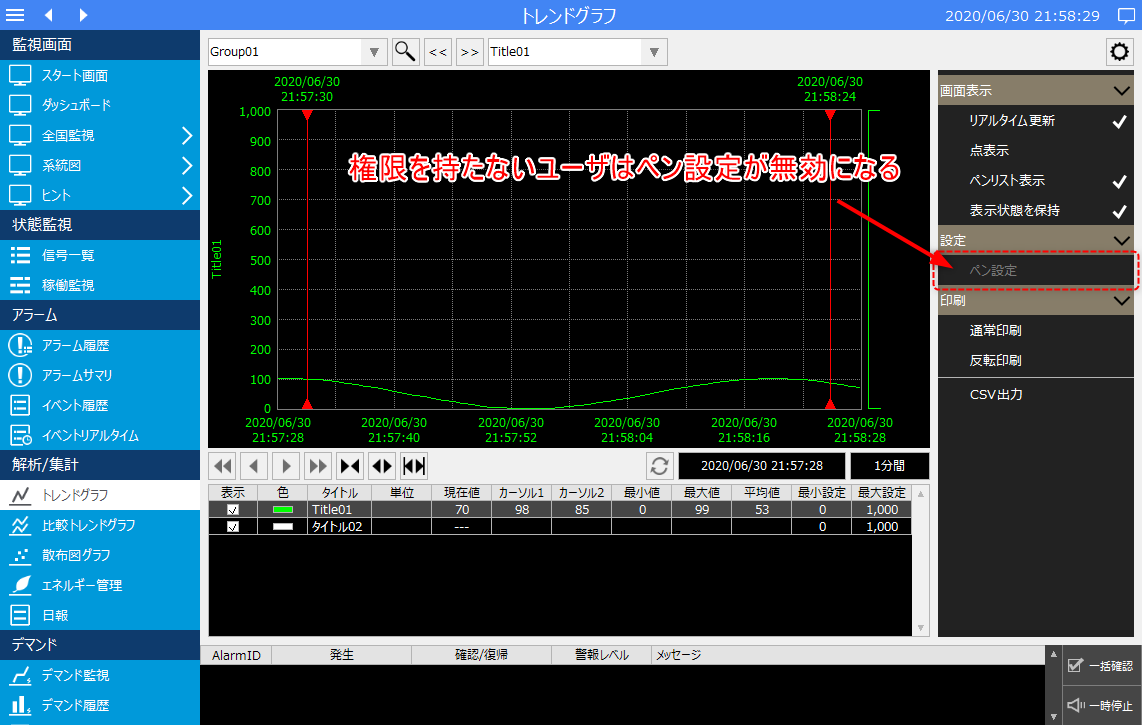The width and height of the screenshot is (1142, 725).
Task: Select アラーム履歴 in the sidebar
Action: tap(75, 345)
